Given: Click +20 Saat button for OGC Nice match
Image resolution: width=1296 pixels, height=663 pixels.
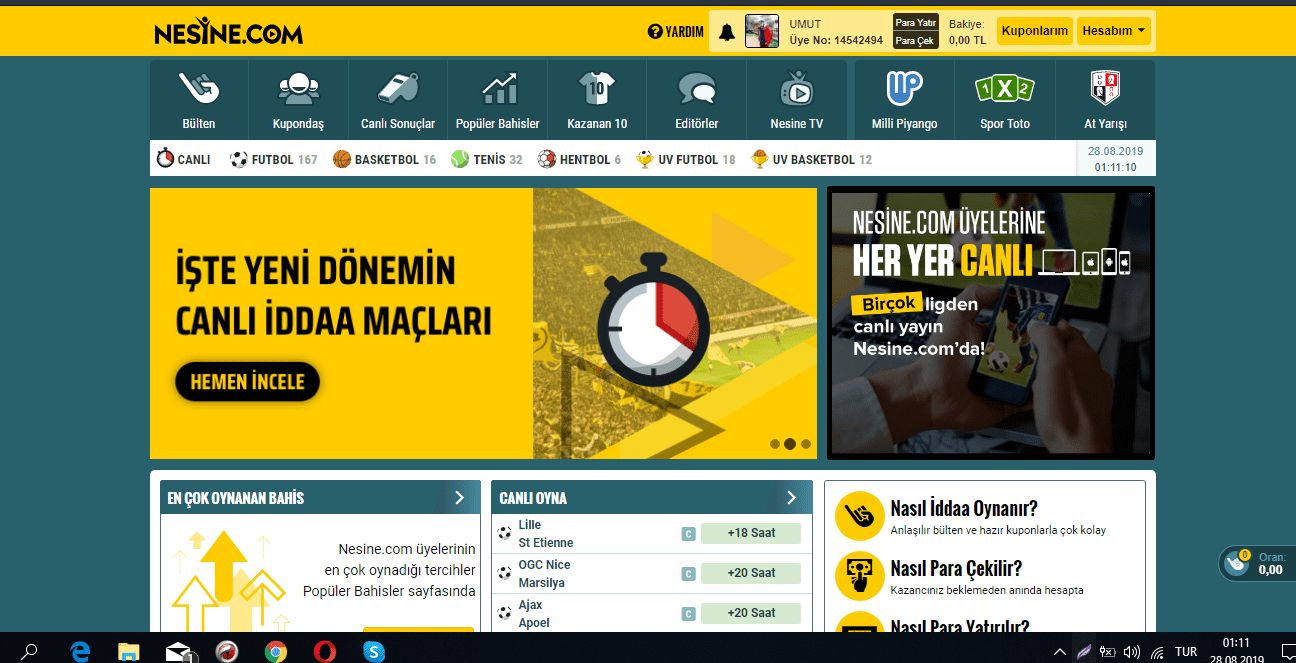Looking at the screenshot, I should click(751, 573).
